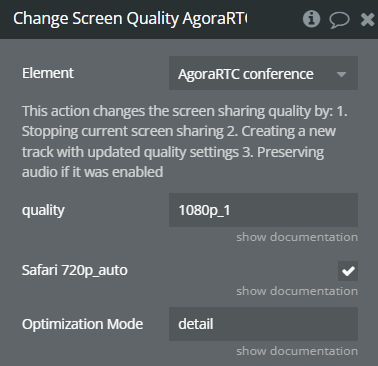The width and height of the screenshot is (378, 366).
Task: Click the action description paragraph
Action: (184, 142)
